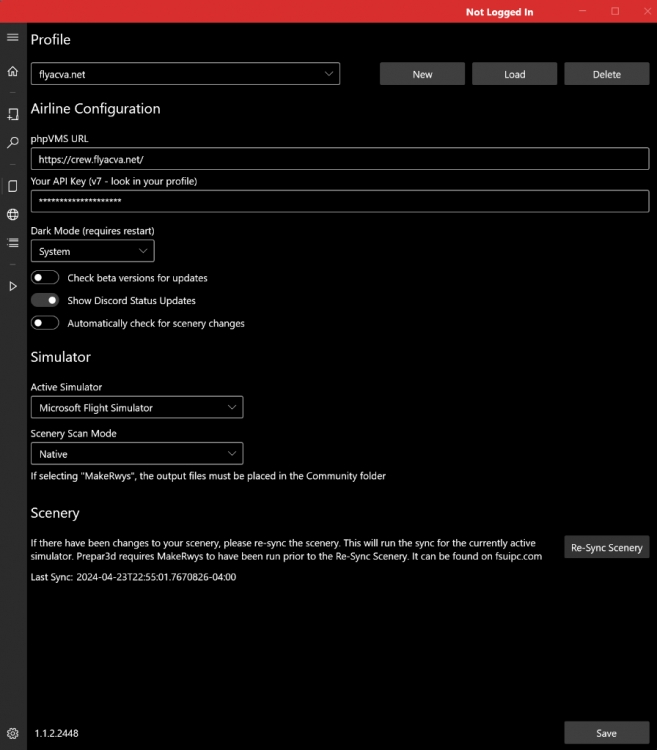Enable Check beta versions for updates toggle
This screenshot has width=657, height=750.
click(x=45, y=277)
